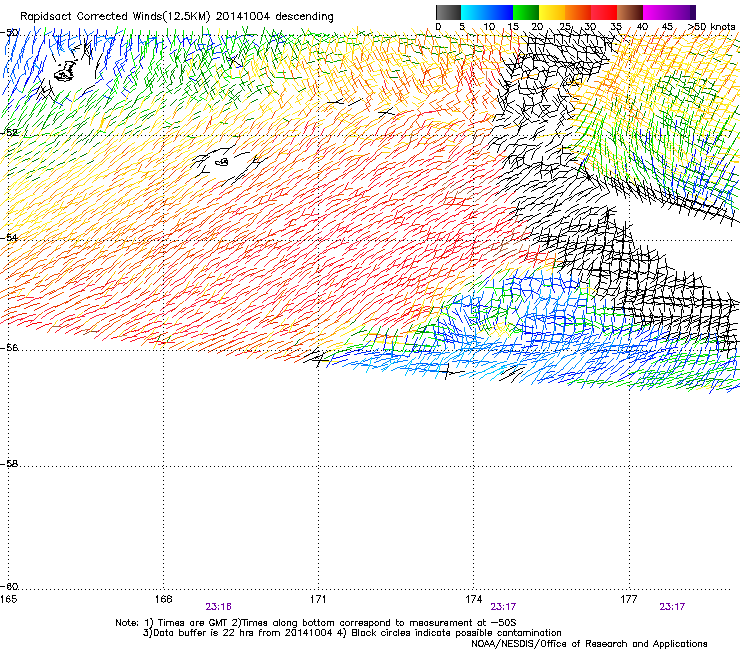Click the purple '23:16' swath time label
The width and height of the screenshot is (740, 650).
[219, 607]
